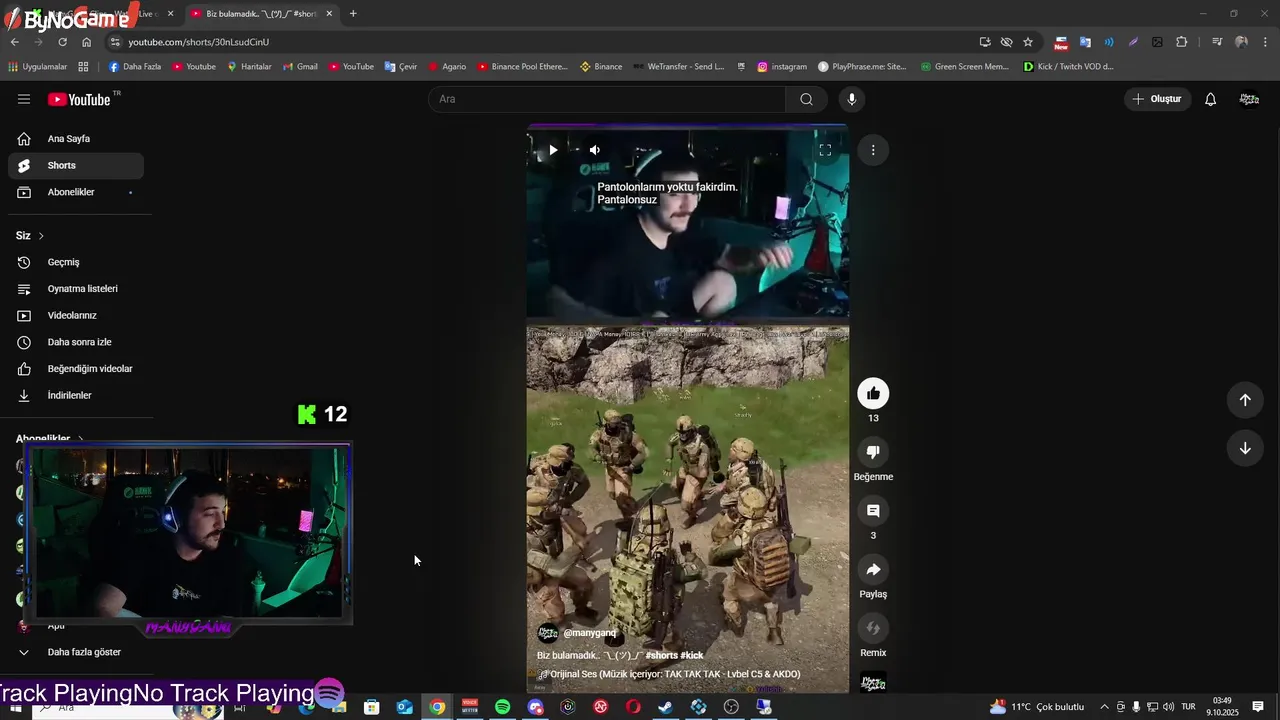This screenshot has height=720, width=1280.
Task: Start voice search with the microphone
Action: tap(852, 99)
